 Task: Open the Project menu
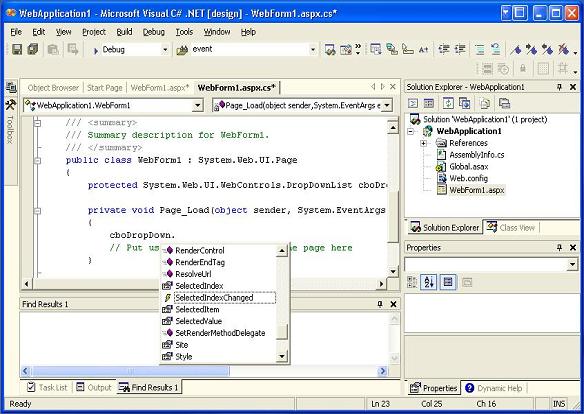click(x=94, y=32)
